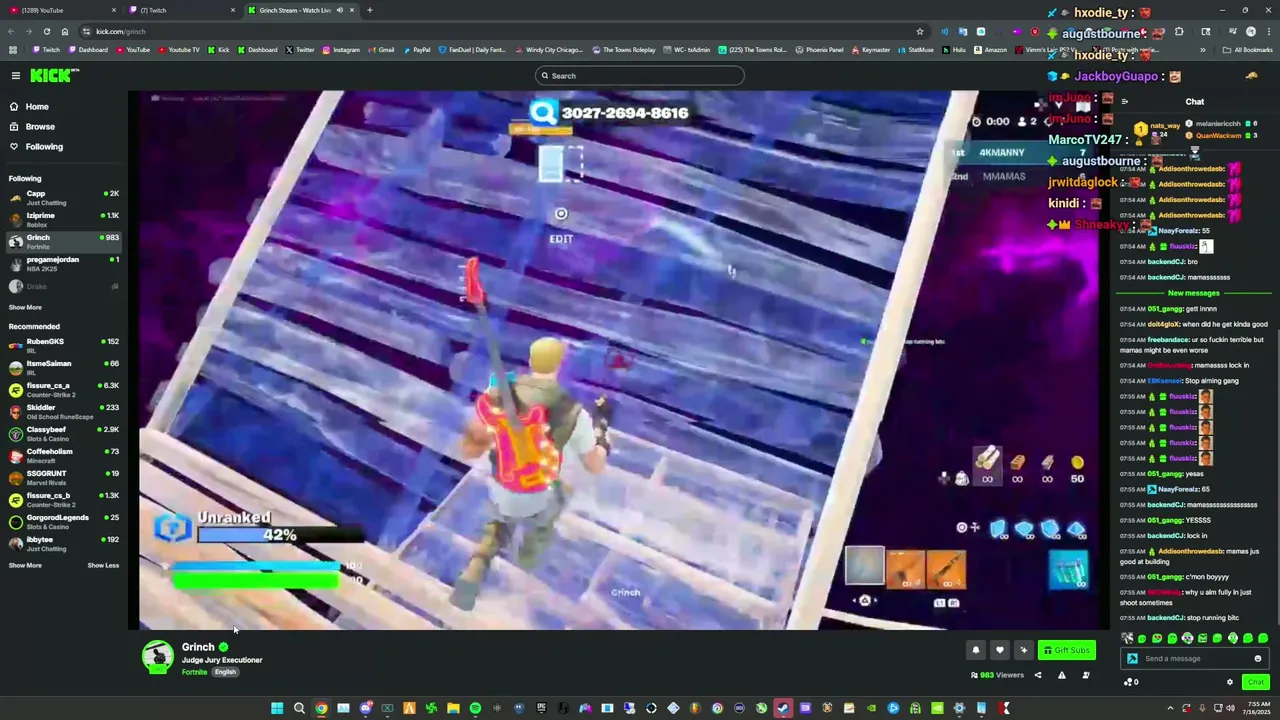Report stream via warning triangle icon
Viewport: 1280px width, 720px height.
pos(1062,675)
